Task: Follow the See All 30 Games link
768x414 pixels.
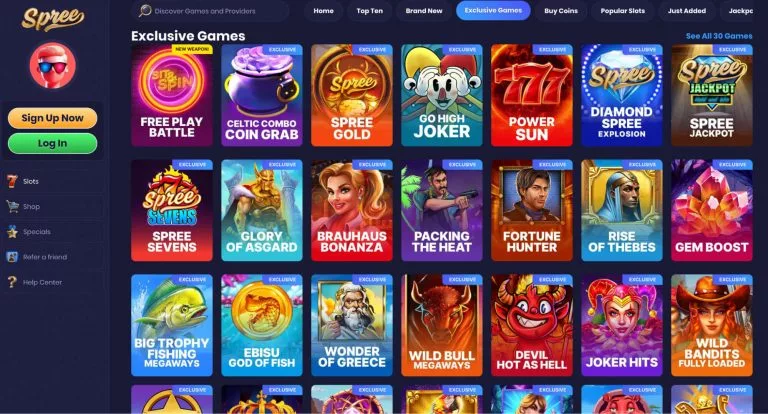Action: 719,36
